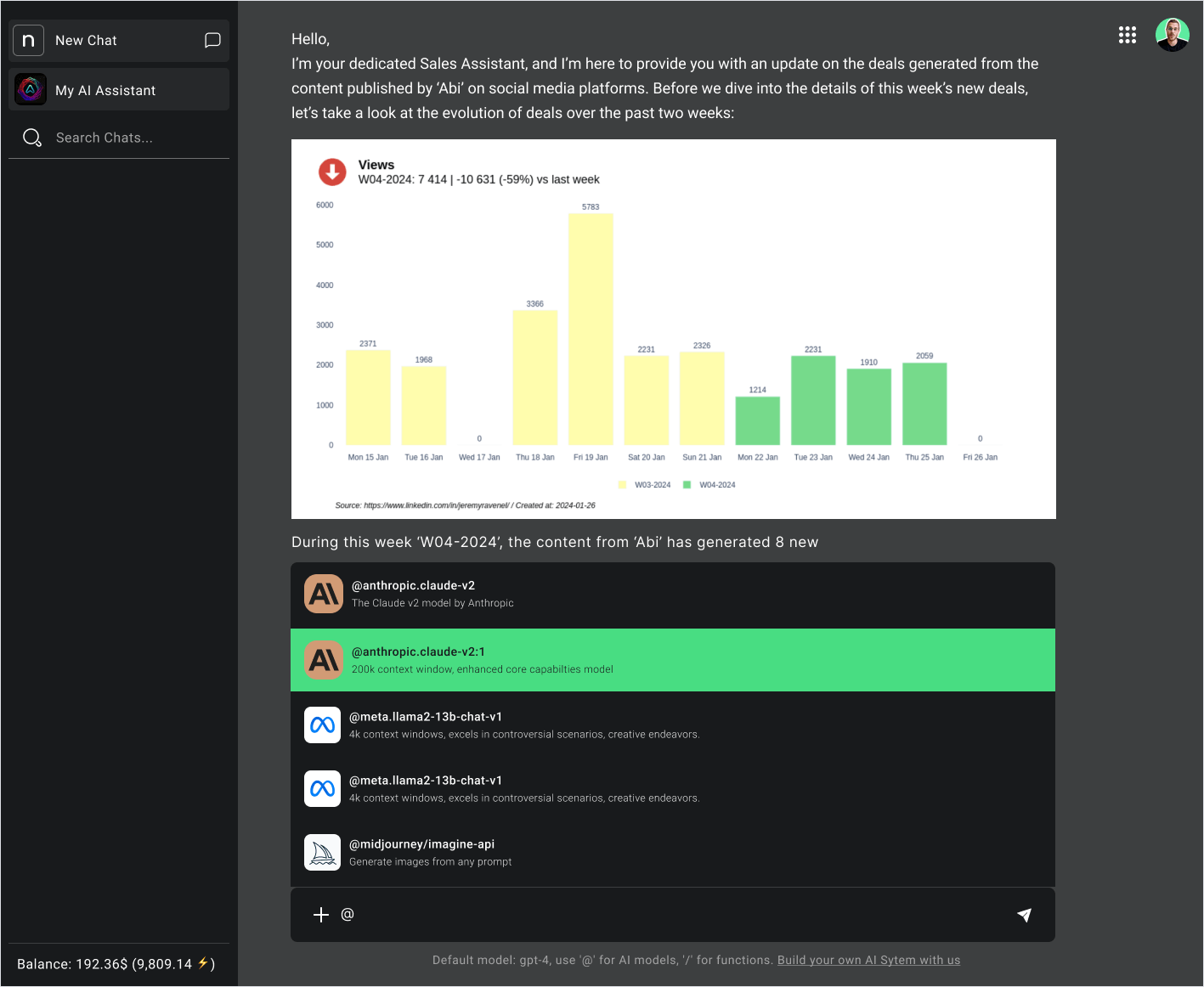The image size is (1204, 987).
Task: Open the nine-dot apps grid icon
Action: click(1128, 35)
